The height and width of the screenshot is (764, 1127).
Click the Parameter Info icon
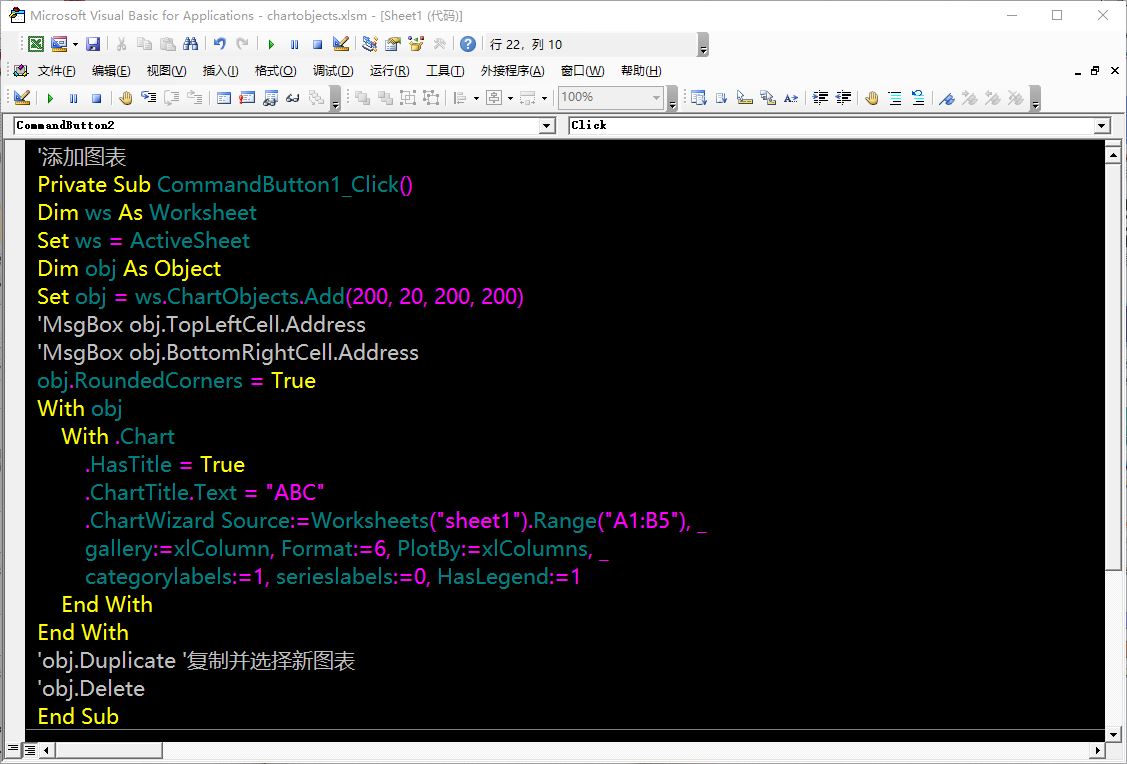pos(768,98)
